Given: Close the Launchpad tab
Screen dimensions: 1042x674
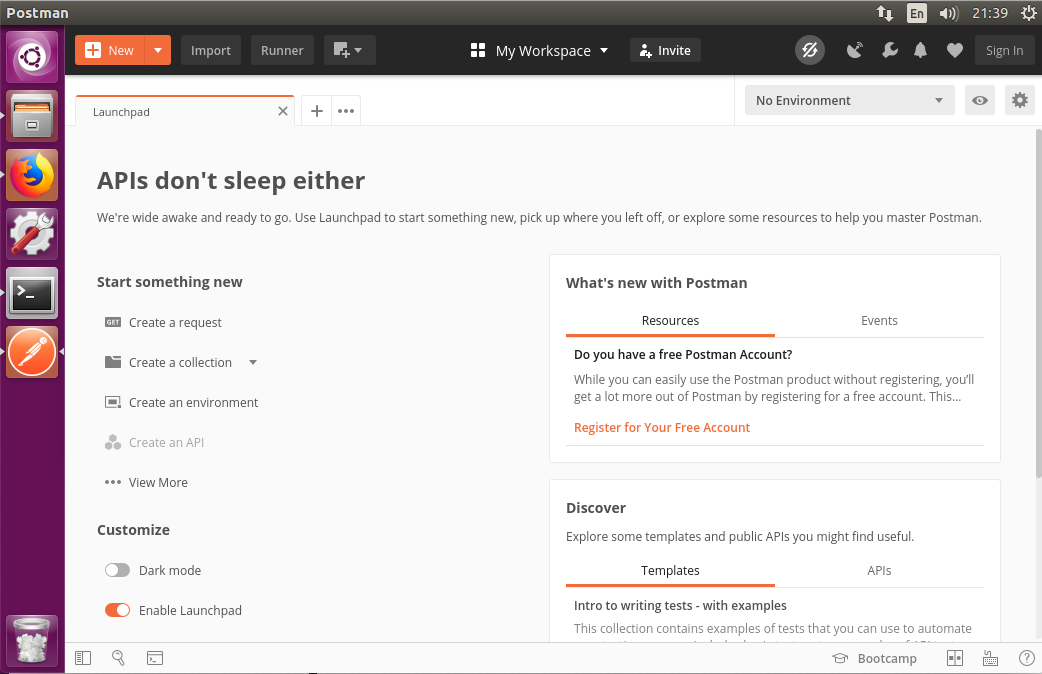Looking at the screenshot, I should [283, 111].
